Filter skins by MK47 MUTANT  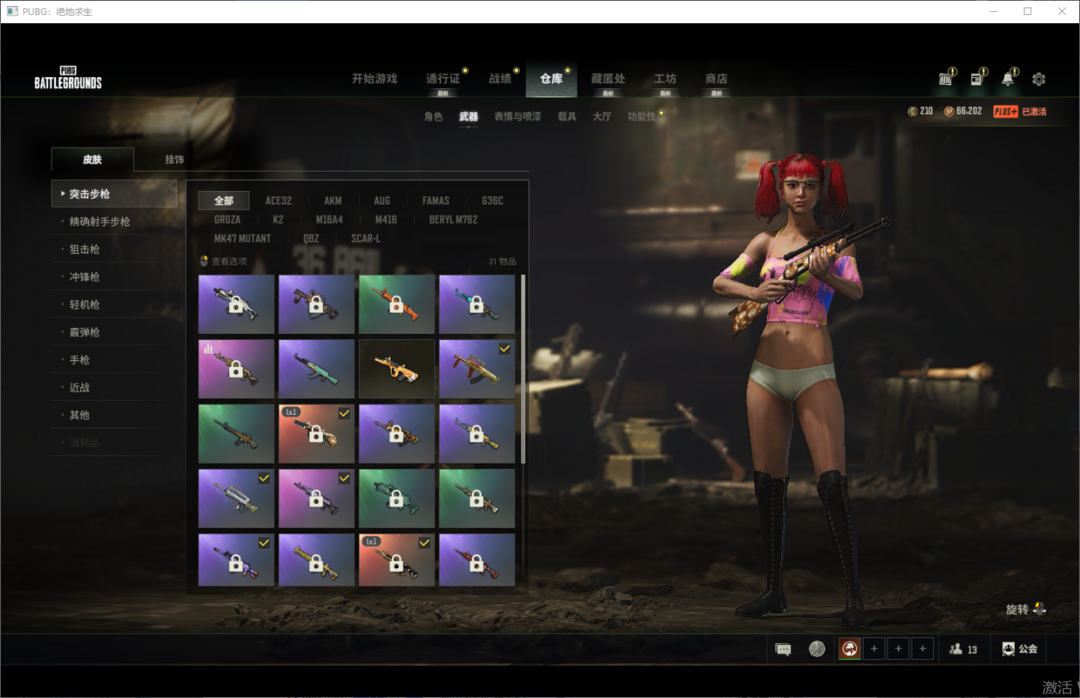tap(242, 238)
